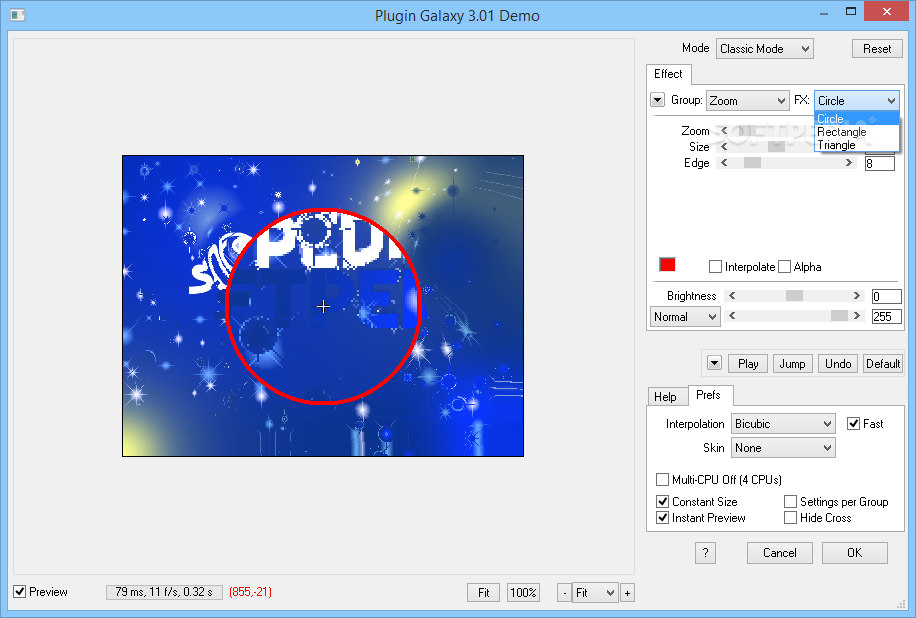Close the Plugin Galaxy window
Viewport: 916px width, 618px height.
[887, 12]
